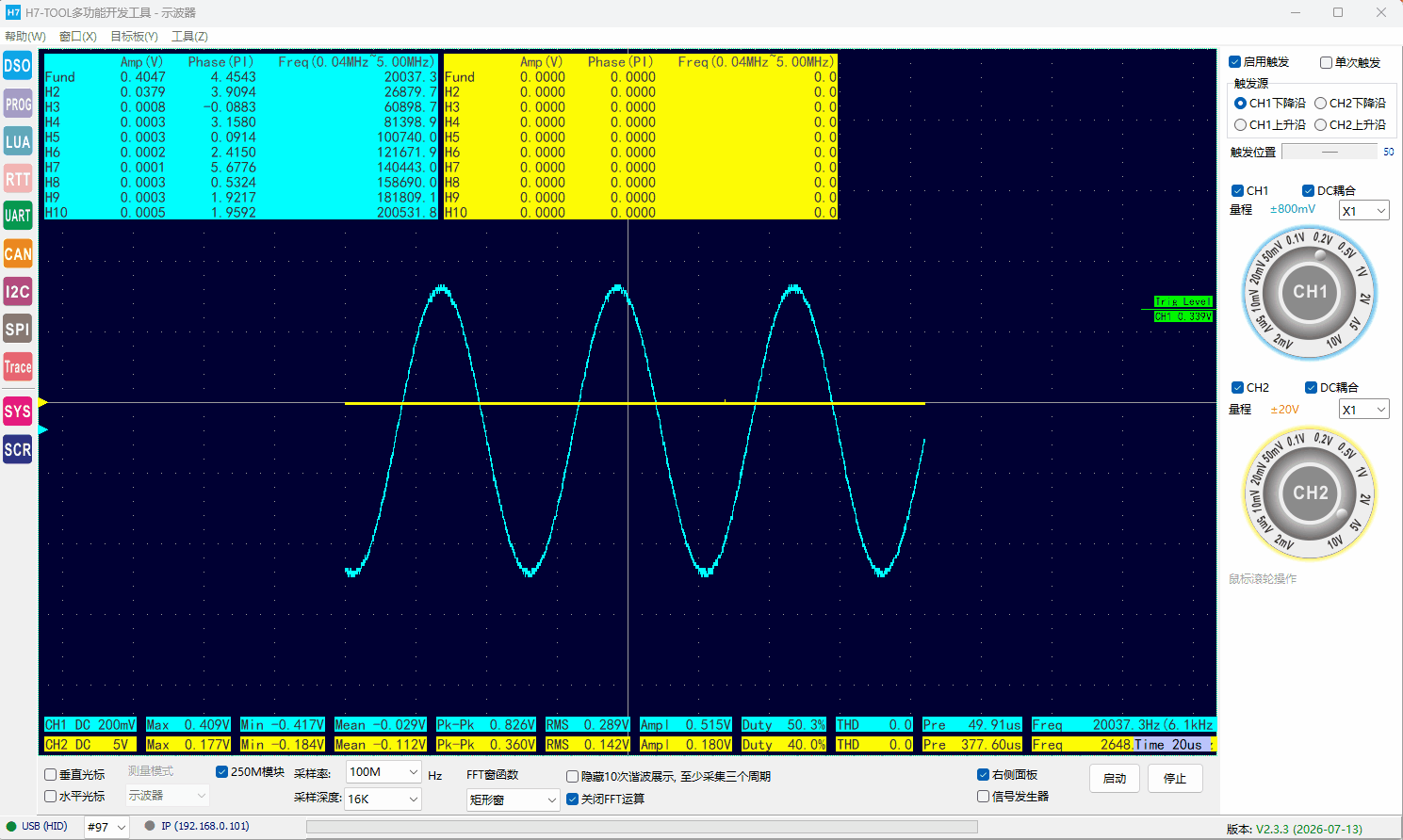Open the UART serial tool icon
The height and width of the screenshot is (840, 1403).
[18, 216]
